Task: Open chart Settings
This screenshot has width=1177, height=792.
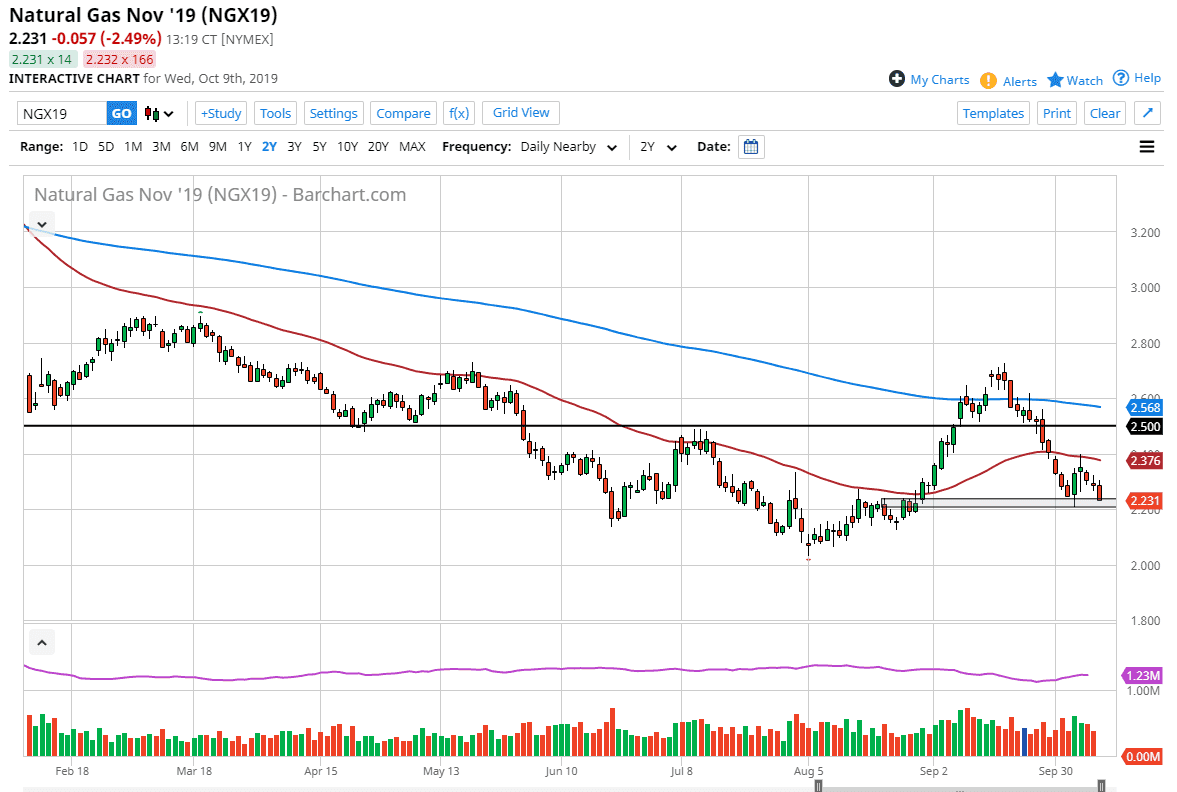Action: click(x=333, y=113)
